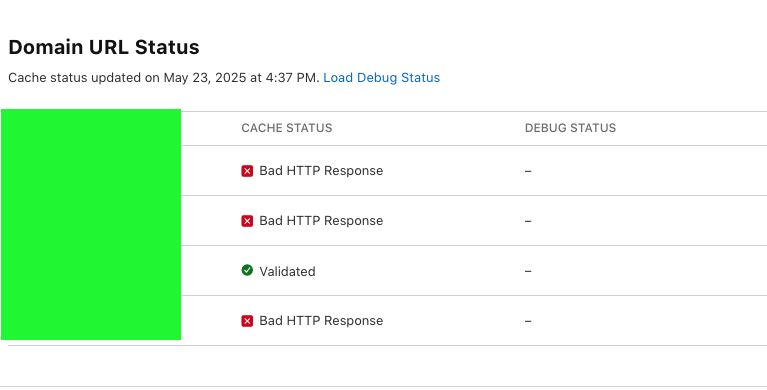Click the Domain URL Status heading
The image size is (767, 390).
(x=104, y=47)
